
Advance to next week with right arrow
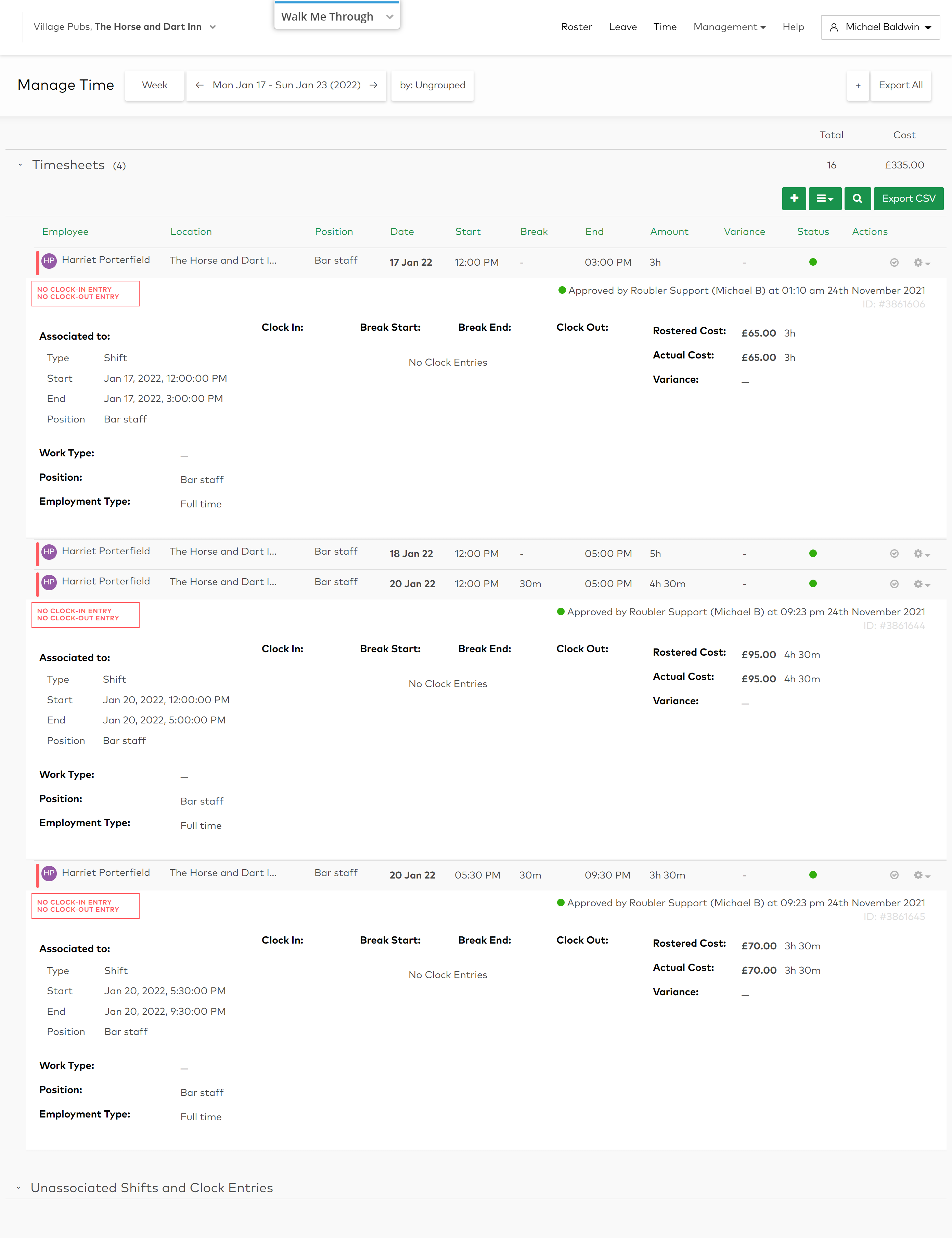point(373,85)
